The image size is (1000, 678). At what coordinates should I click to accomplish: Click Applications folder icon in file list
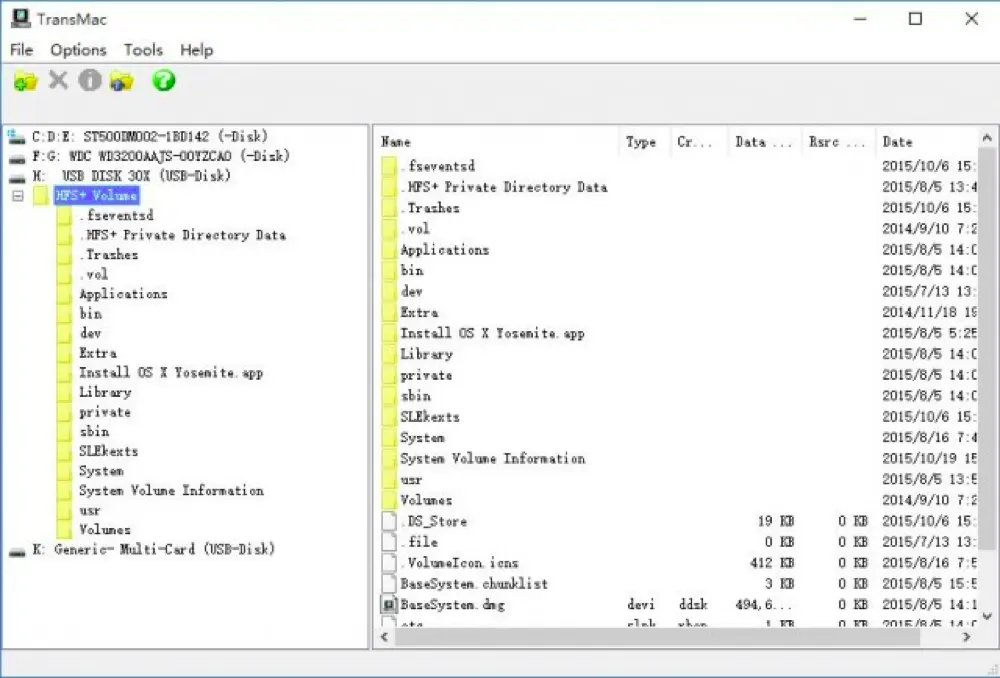pyautogui.click(x=389, y=250)
